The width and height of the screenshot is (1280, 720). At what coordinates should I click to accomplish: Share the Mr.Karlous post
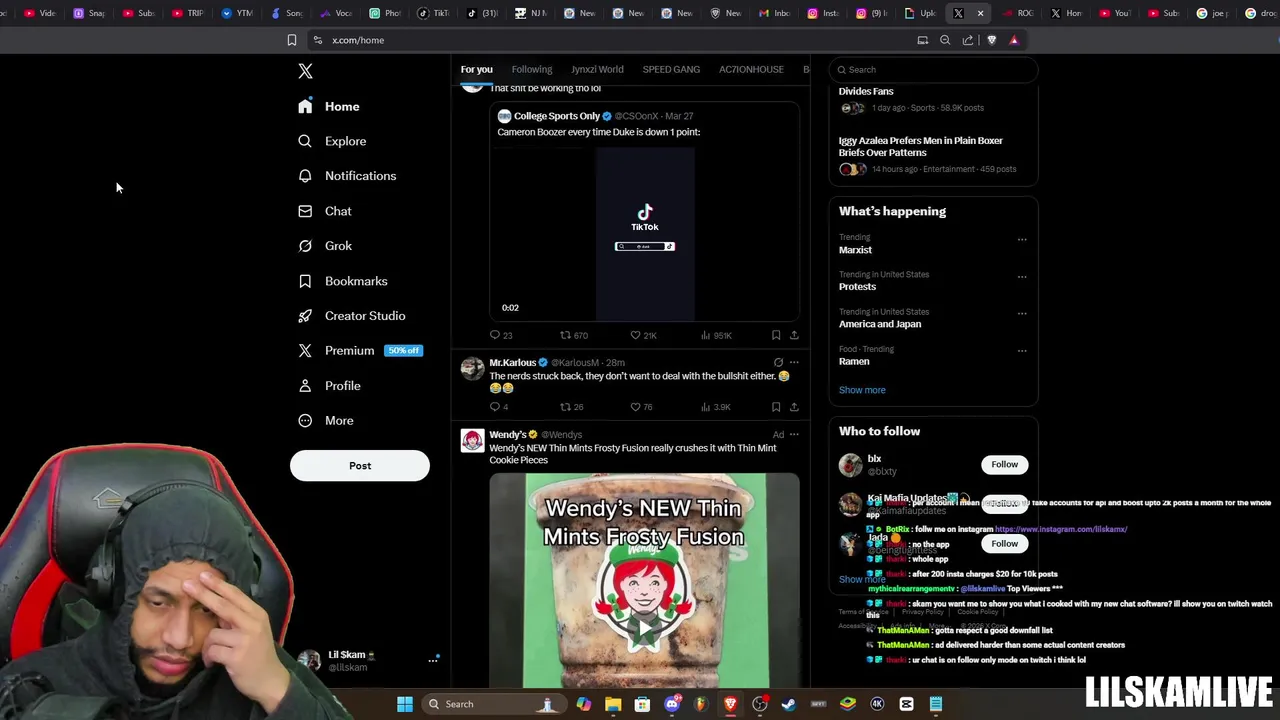coord(794,407)
